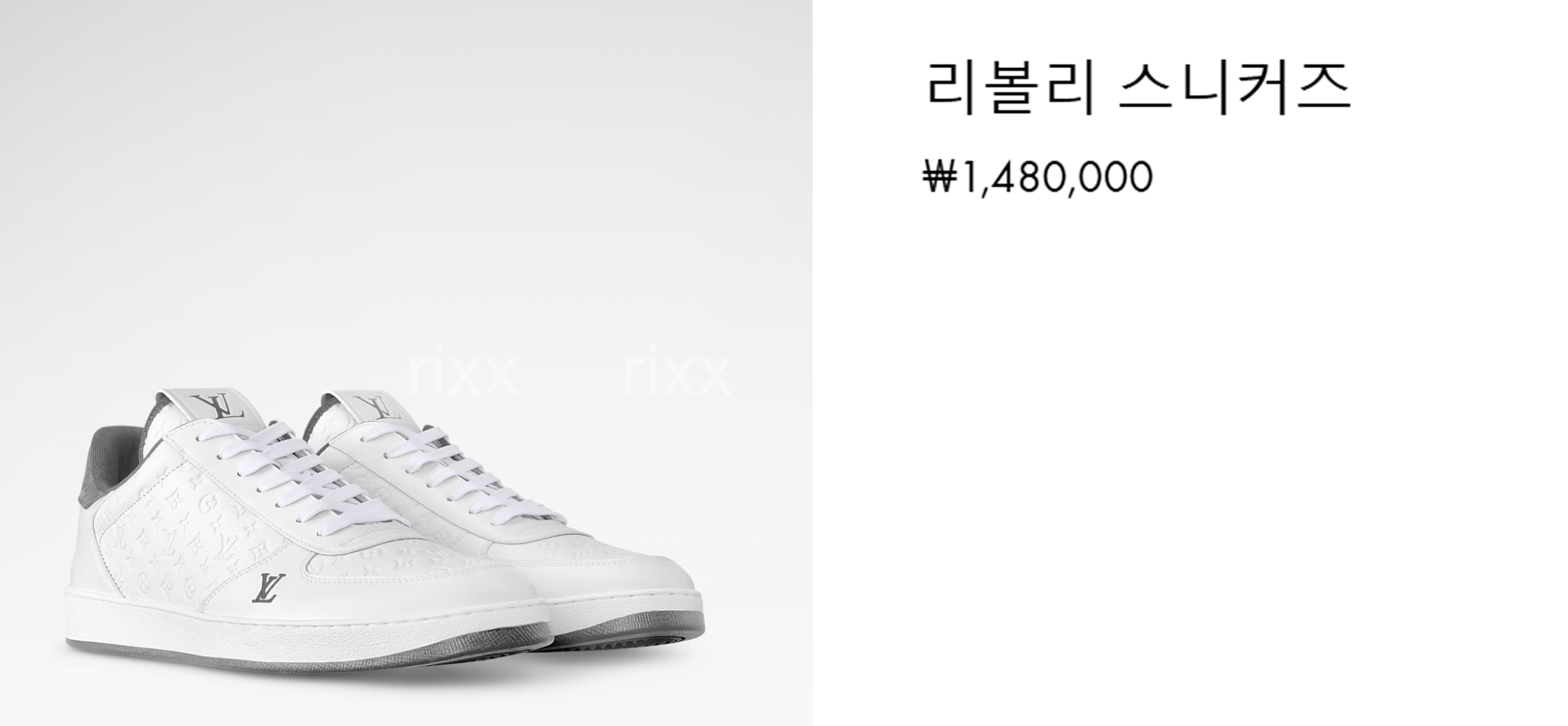Image resolution: width=1568 pixels, height=726 pixels.
Task: Click the won currency symbol in price
Action: tap(939, 178)
